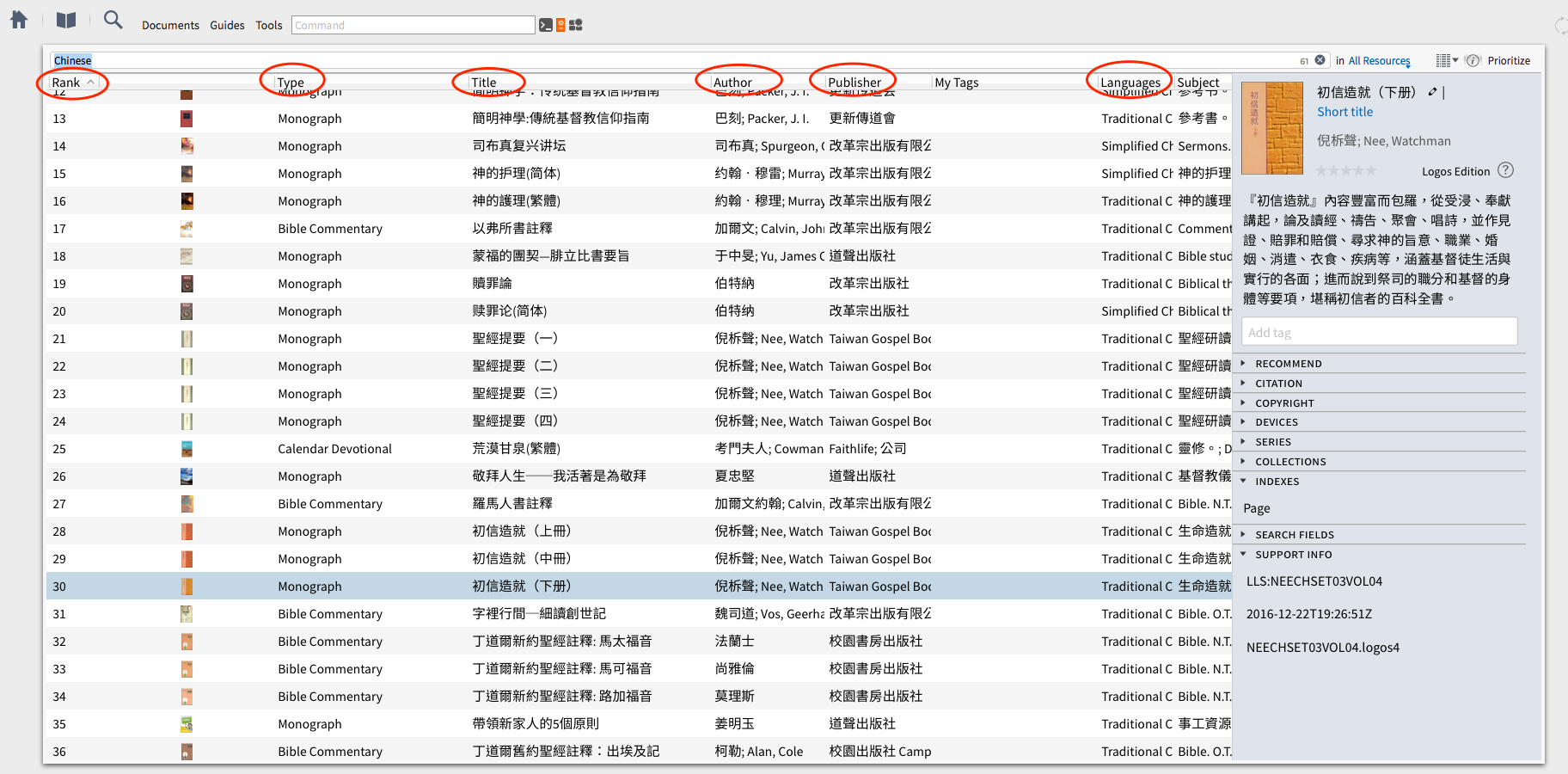Sort the library by Rank column
The image size is (1568, 774).
[x=66, y=83]
